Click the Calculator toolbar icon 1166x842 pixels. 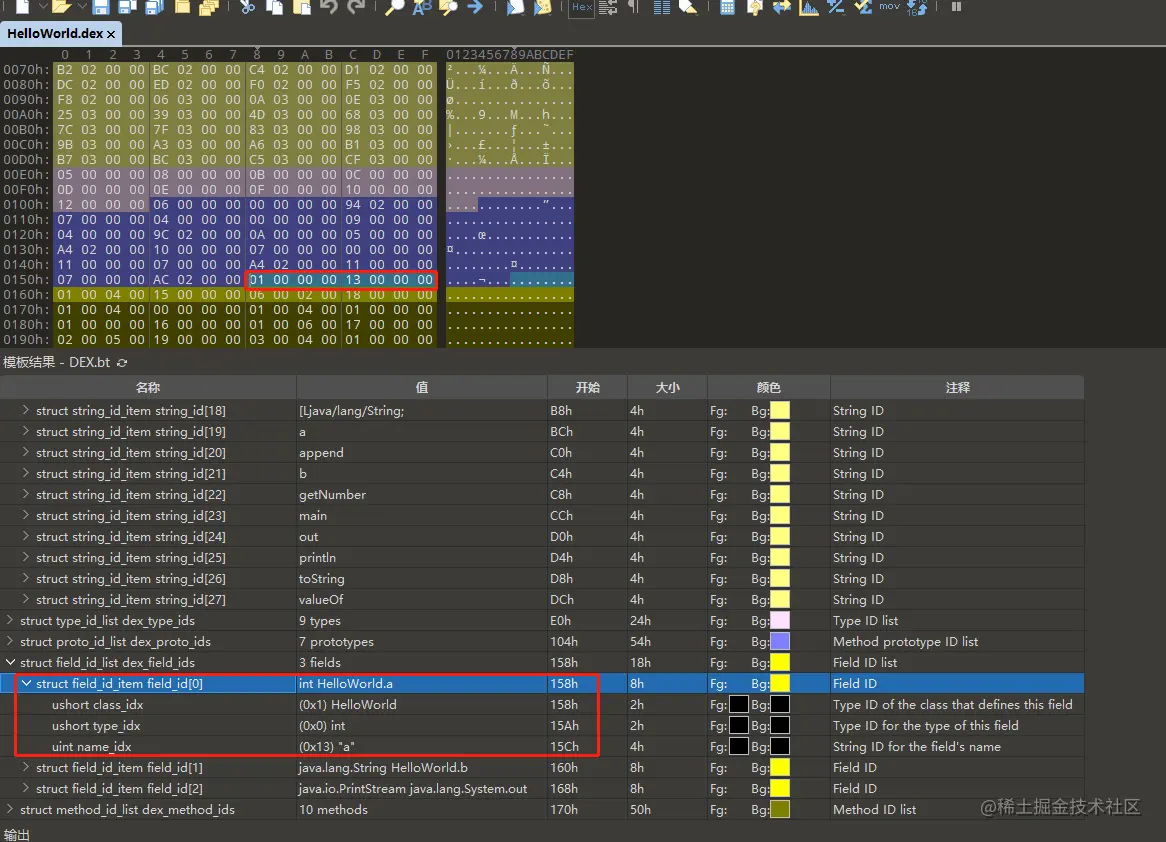[x=727, y=7]
